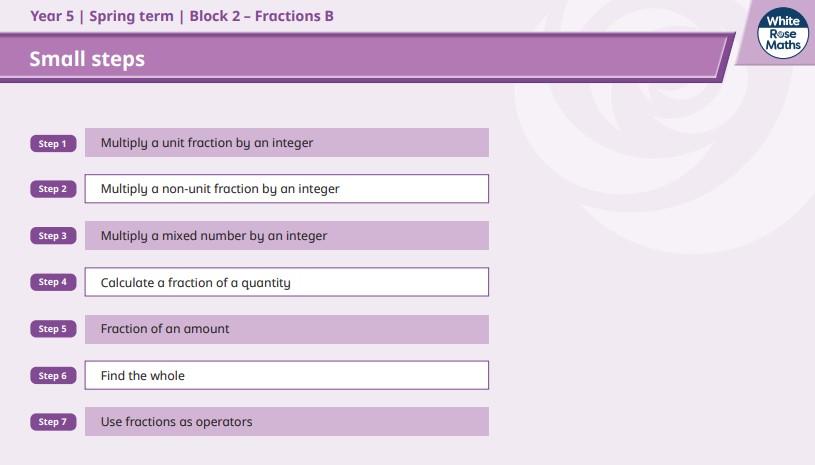815x465 pixels.
Task: Go to 'Multiply a mixed number by an integer'
Action: (287, 236)
